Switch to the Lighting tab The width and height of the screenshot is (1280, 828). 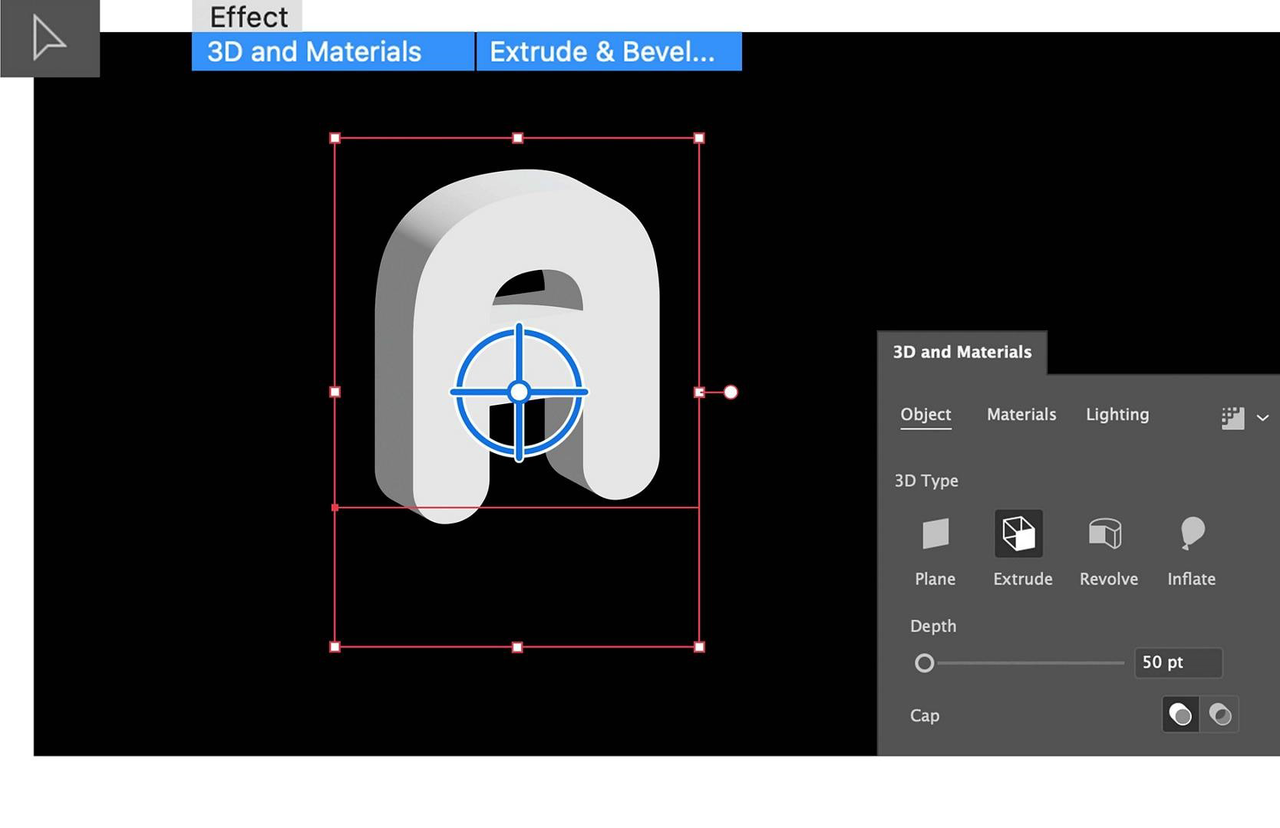point(1117,414)
